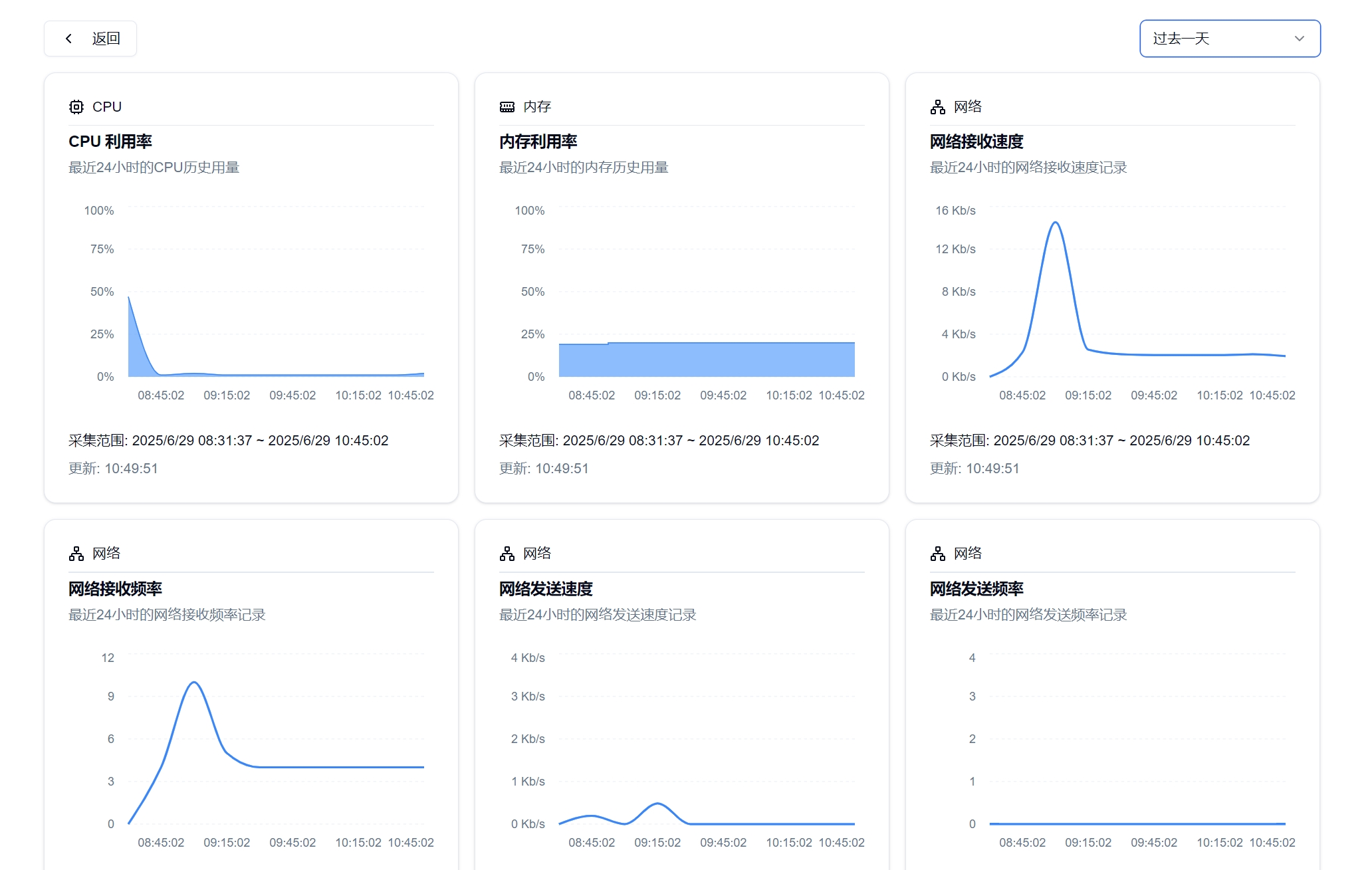Click 08:45:02 axis label on CPU chart

click(161, 395)
